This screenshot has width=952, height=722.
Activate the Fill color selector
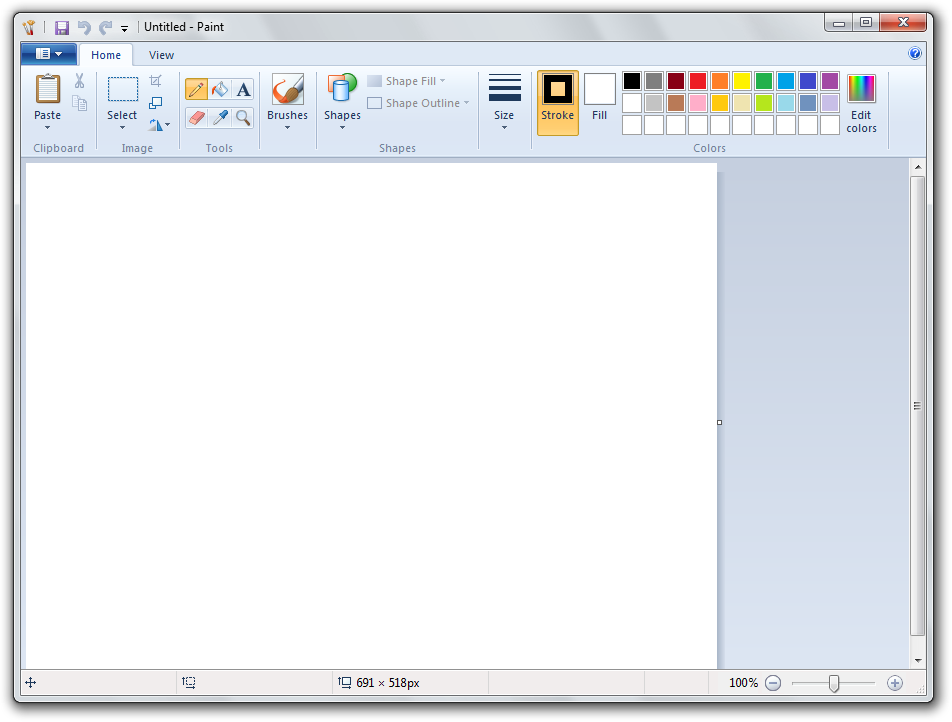599,98
